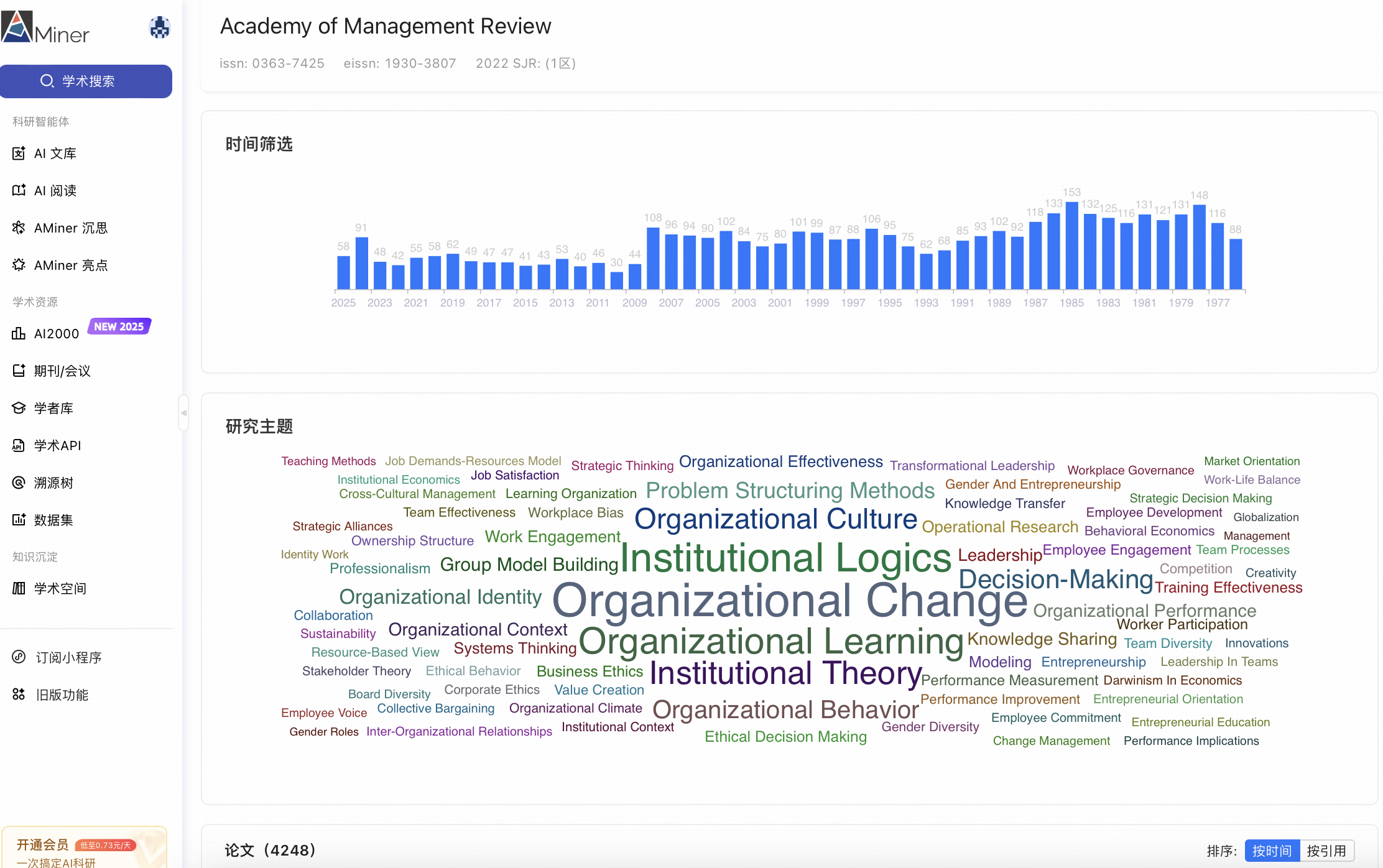This screenshot has height=868, width=1383.
Task: Select the AMiner 沉思 icon
Action: [x=19, y=228]
